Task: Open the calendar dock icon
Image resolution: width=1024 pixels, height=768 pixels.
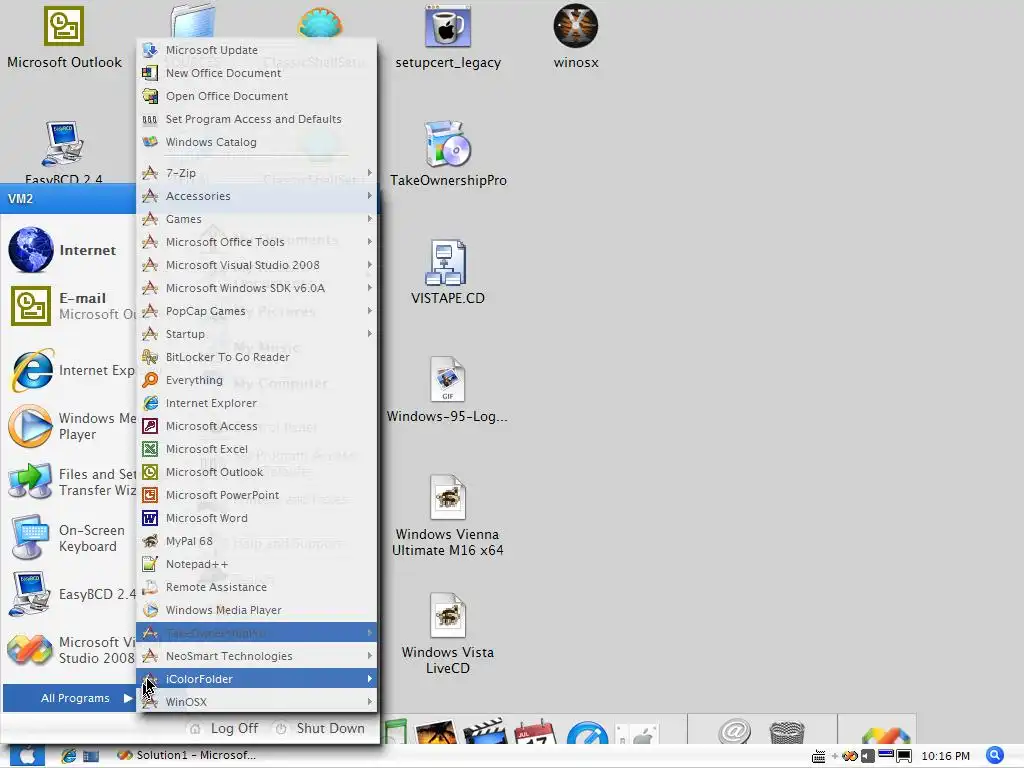Action: click(x=534, y=731)
